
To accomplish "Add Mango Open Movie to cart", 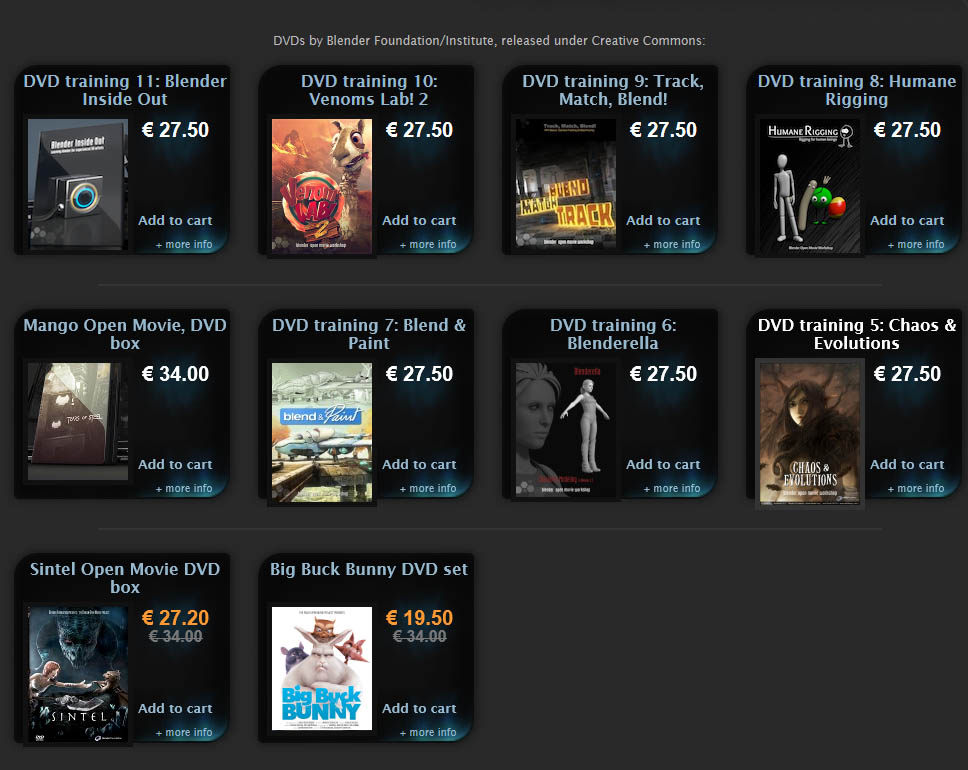I will (x=175, y=464).
